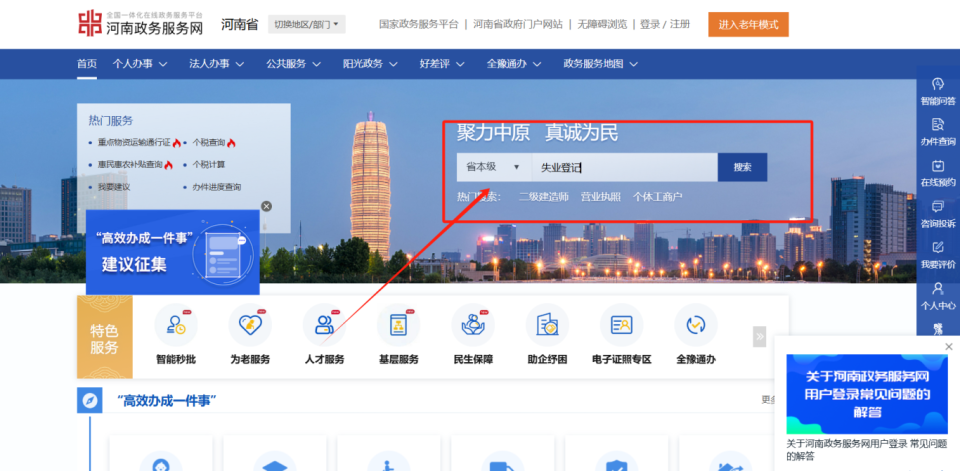Close the 建议征集 floating banner
The image size is (960, 471).
pyautogui.click(x=266, y=206)
